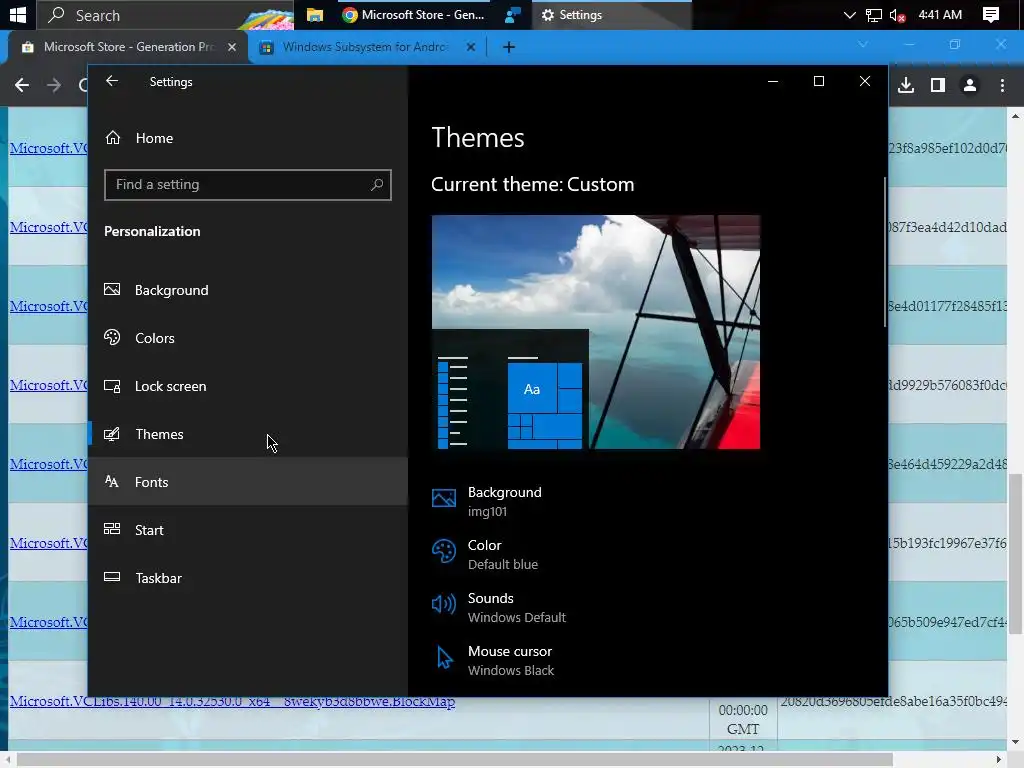Click Chrome back navigation arrow

click(x=22, y=85)
